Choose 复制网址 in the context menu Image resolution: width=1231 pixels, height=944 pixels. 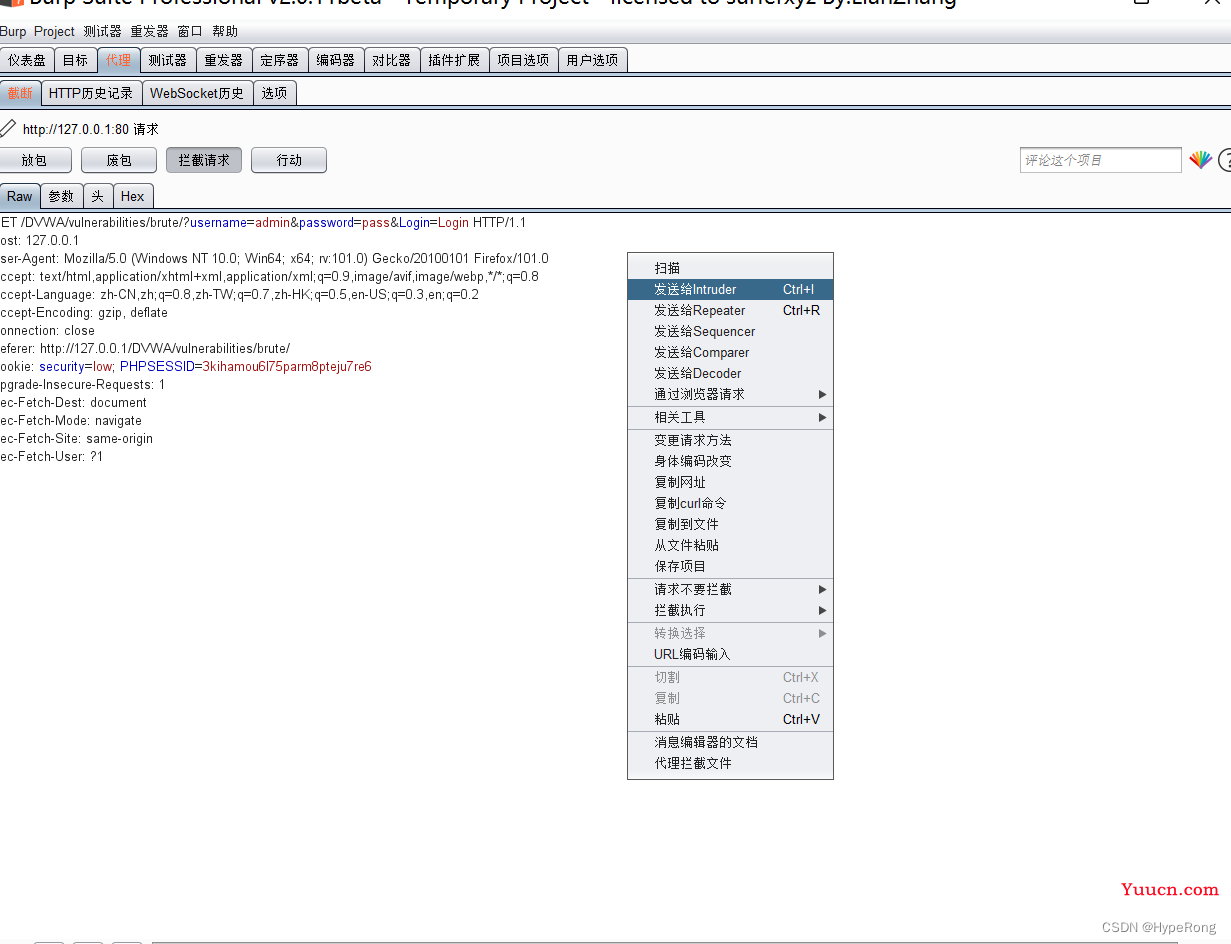point(730,482)
